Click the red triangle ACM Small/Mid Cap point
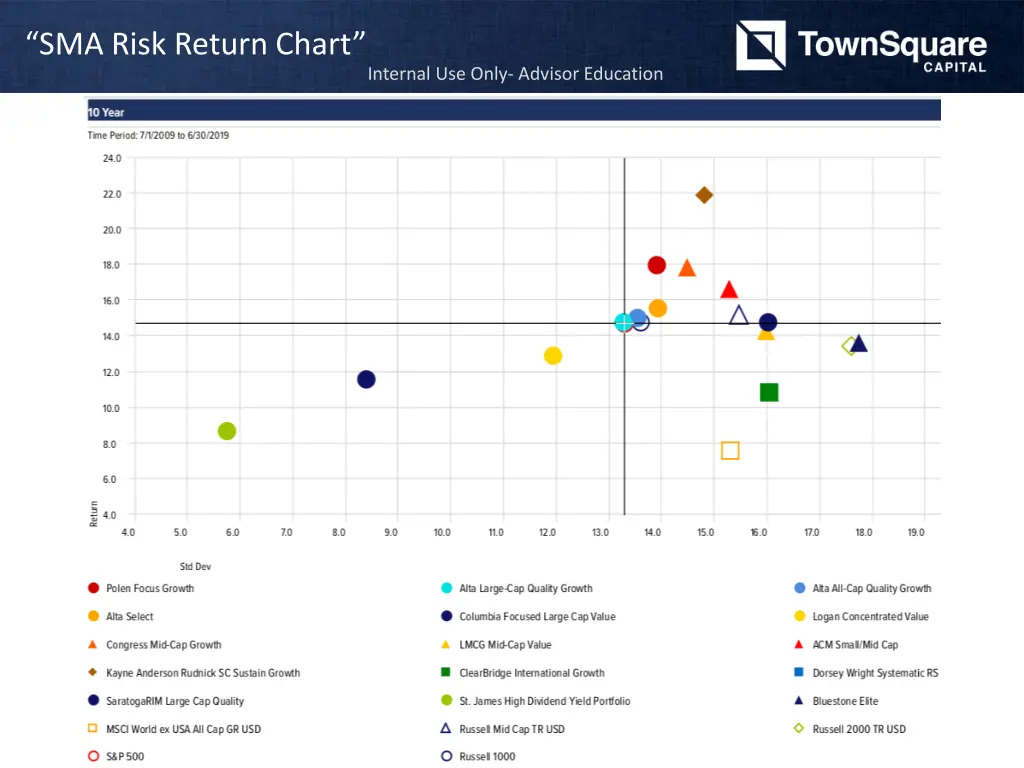The width and height of the screenshot is (1024, 768). tap(729, 290)
